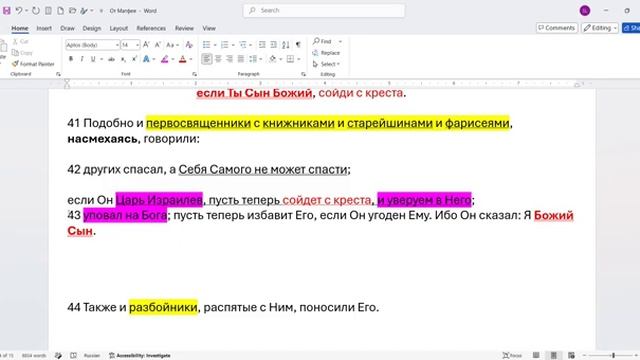Open the Change Case dropdown
This screenshot has width=640, height=360.
[x=172, y=44]
